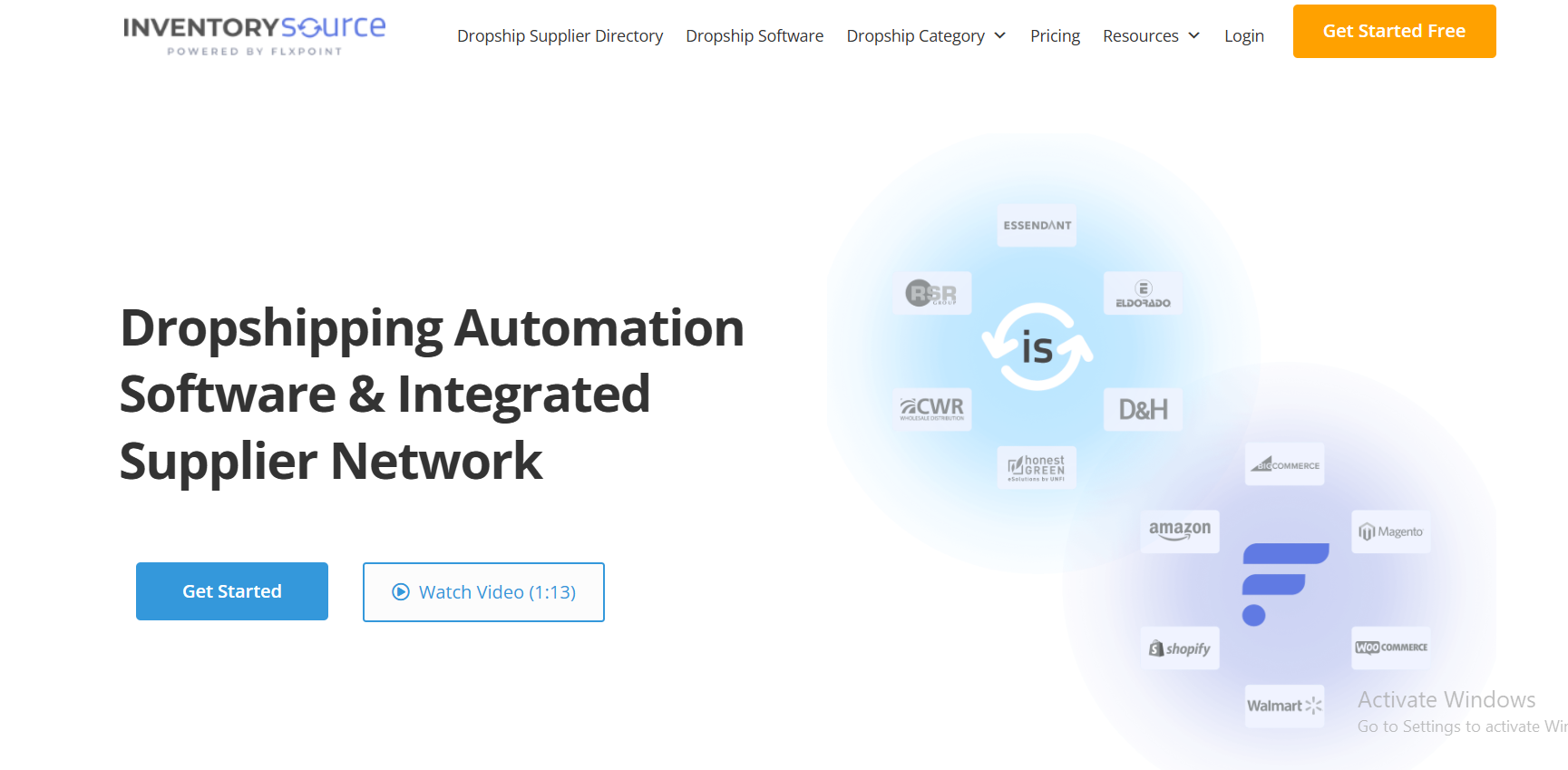Click the Essendant supplier logo

click(1037, 225)
